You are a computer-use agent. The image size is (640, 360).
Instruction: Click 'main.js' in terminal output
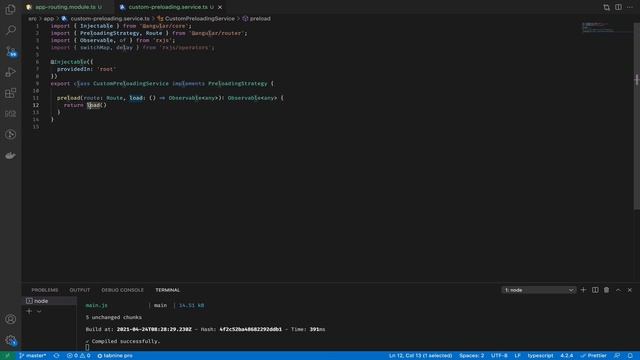[x=97, y=305]
